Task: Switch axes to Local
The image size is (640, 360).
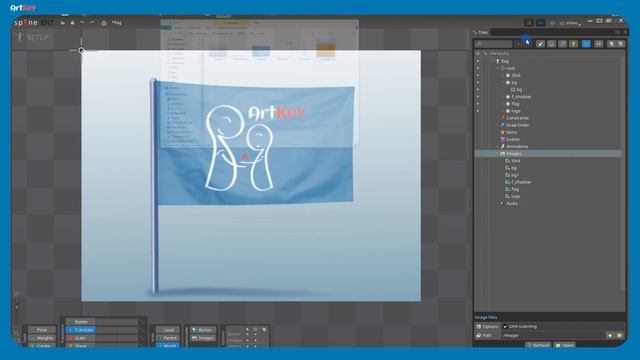Action: tap(168, 330)
